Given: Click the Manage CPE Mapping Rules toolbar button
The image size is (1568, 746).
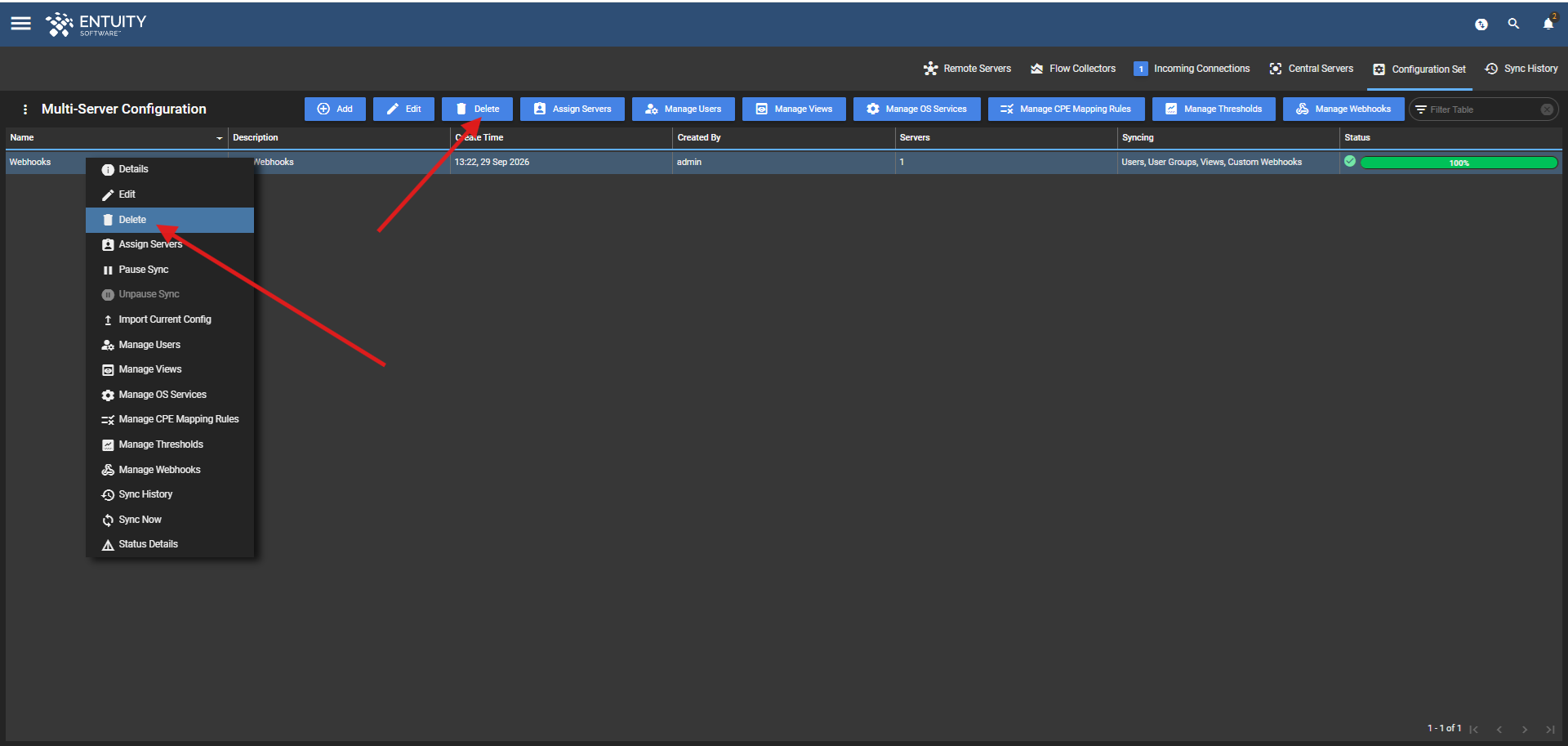Looking at the screenshot, I should click(1067, 109).
